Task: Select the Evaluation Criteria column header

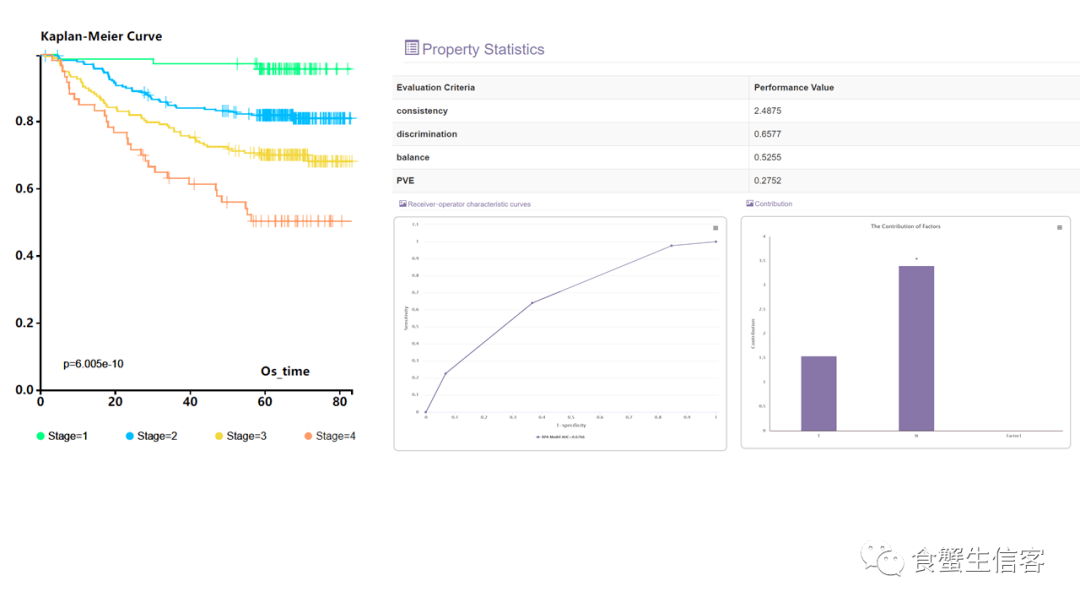Action: point(436,88)
